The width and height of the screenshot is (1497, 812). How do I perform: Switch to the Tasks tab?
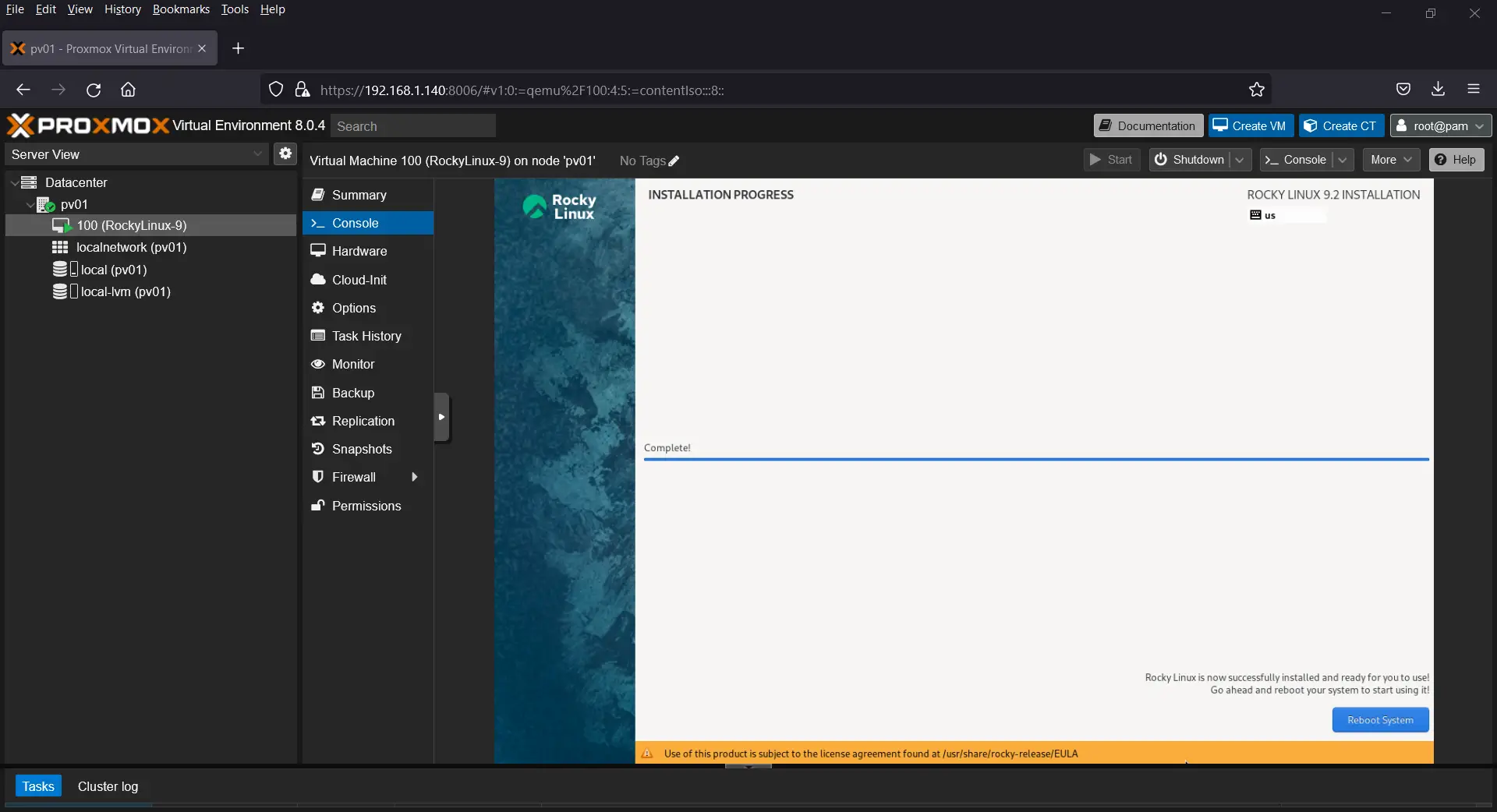tap(38, 786)
